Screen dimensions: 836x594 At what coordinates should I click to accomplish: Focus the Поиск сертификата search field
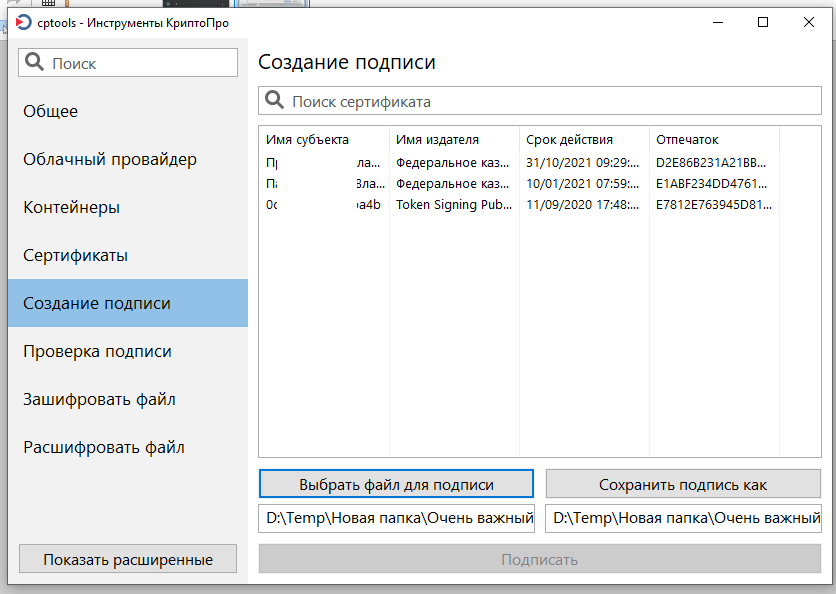tap(550, 102)
